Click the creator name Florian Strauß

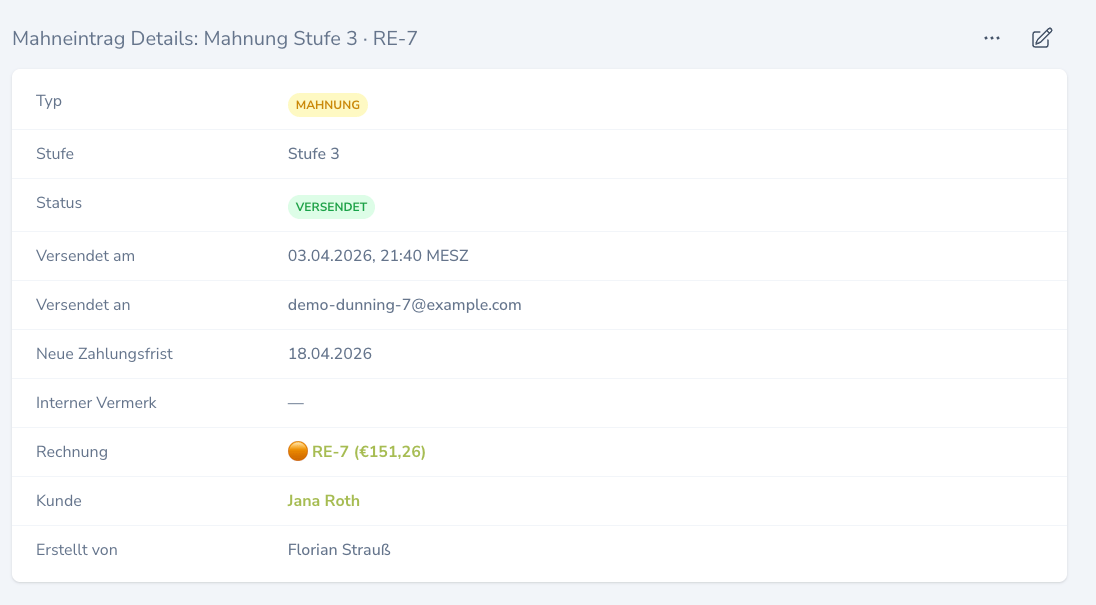339,550
